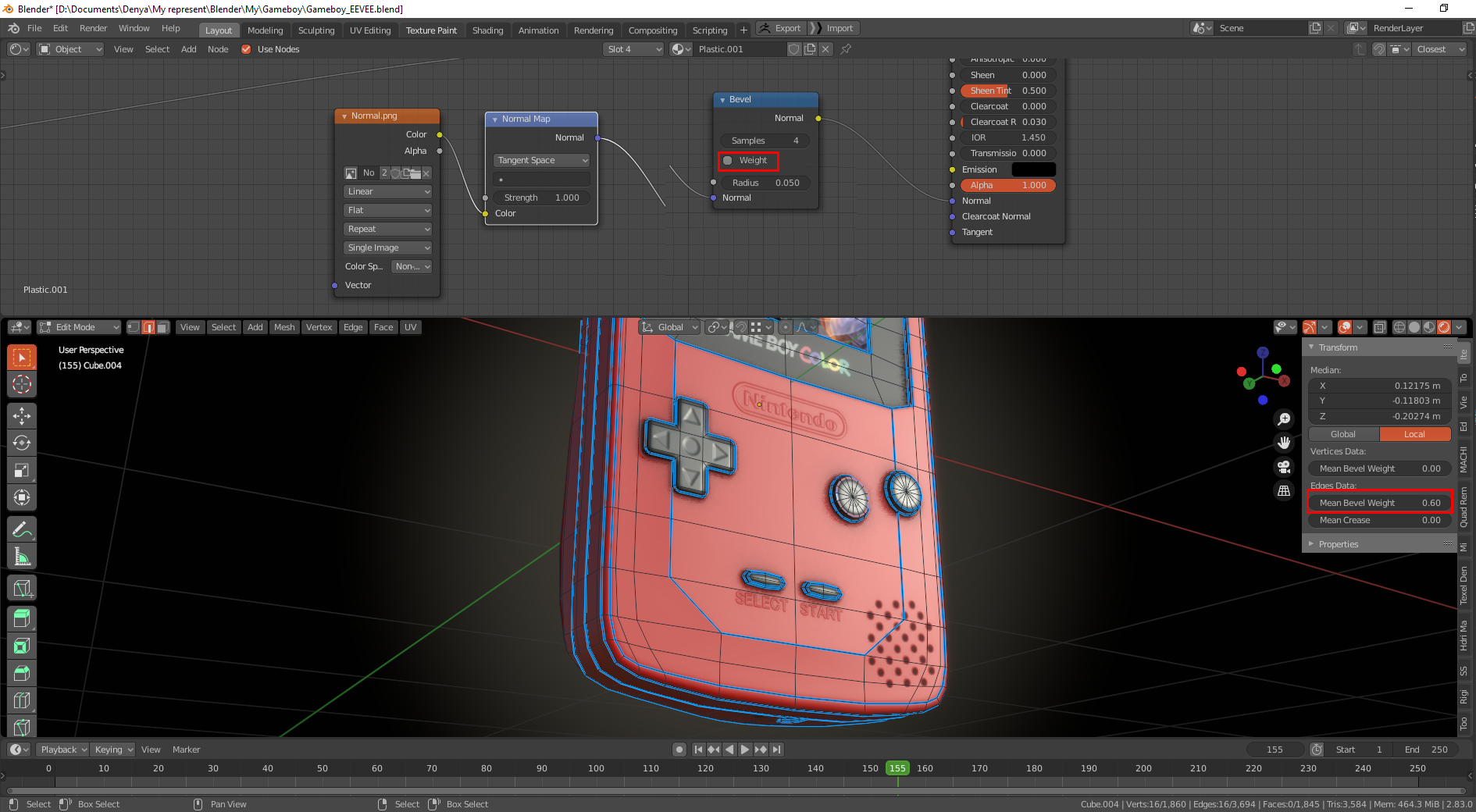1476x812 pixels.
Task: Open the Slot 4 material slot dropdown
Action: click(x=633, y=49)
